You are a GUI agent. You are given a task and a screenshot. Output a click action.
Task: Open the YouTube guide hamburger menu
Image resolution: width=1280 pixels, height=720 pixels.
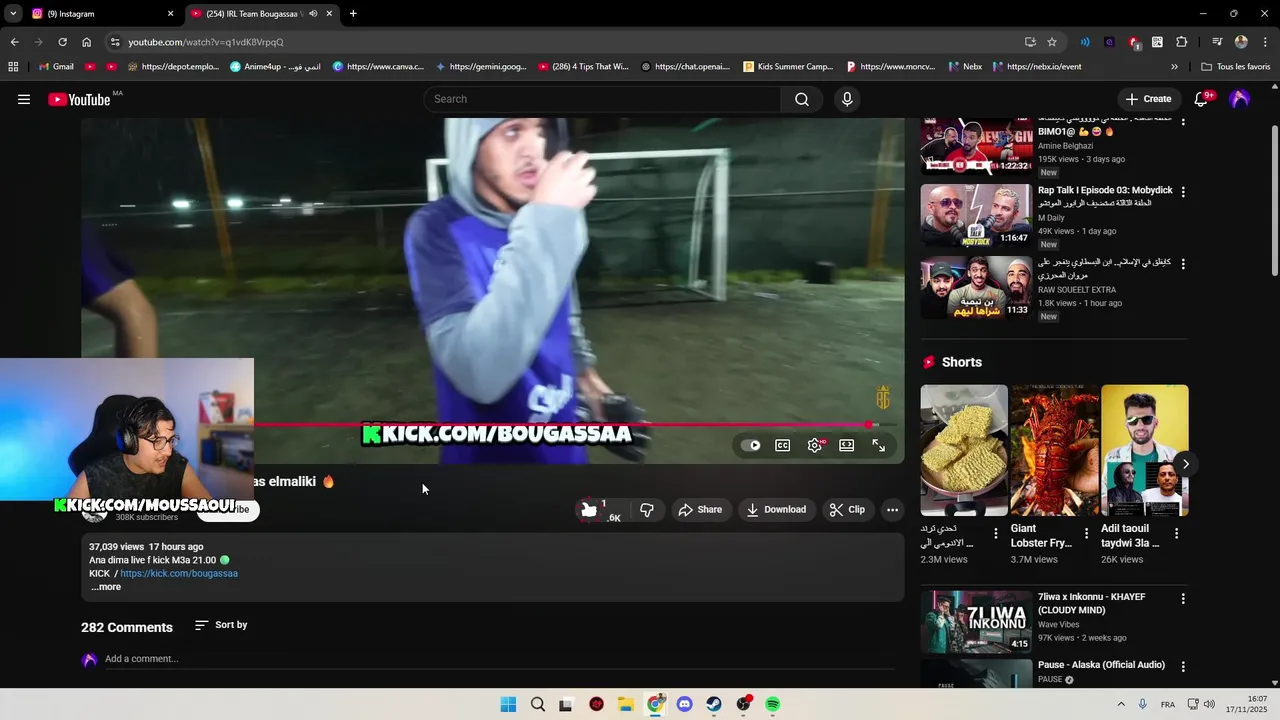[24, 99]
